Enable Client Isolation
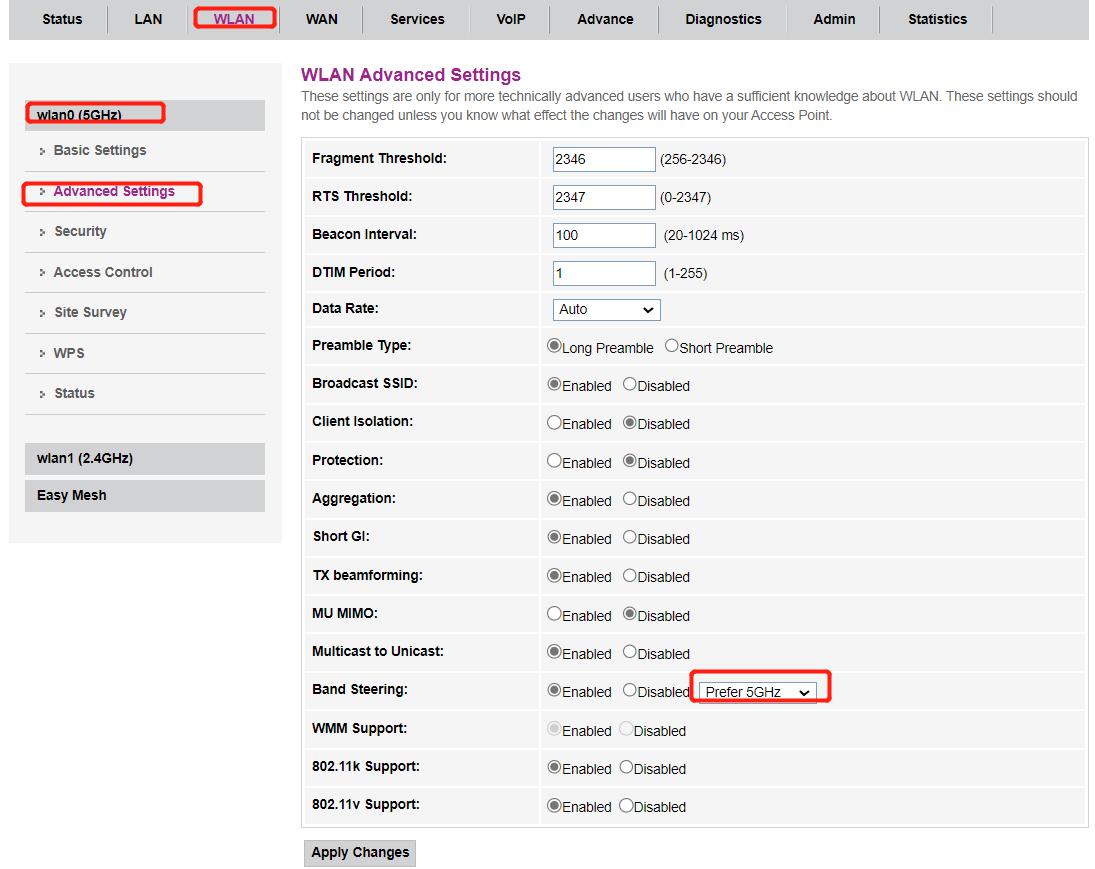Image resolution: width=1095 pixels, height=869 pixels. tap(554, 423)
